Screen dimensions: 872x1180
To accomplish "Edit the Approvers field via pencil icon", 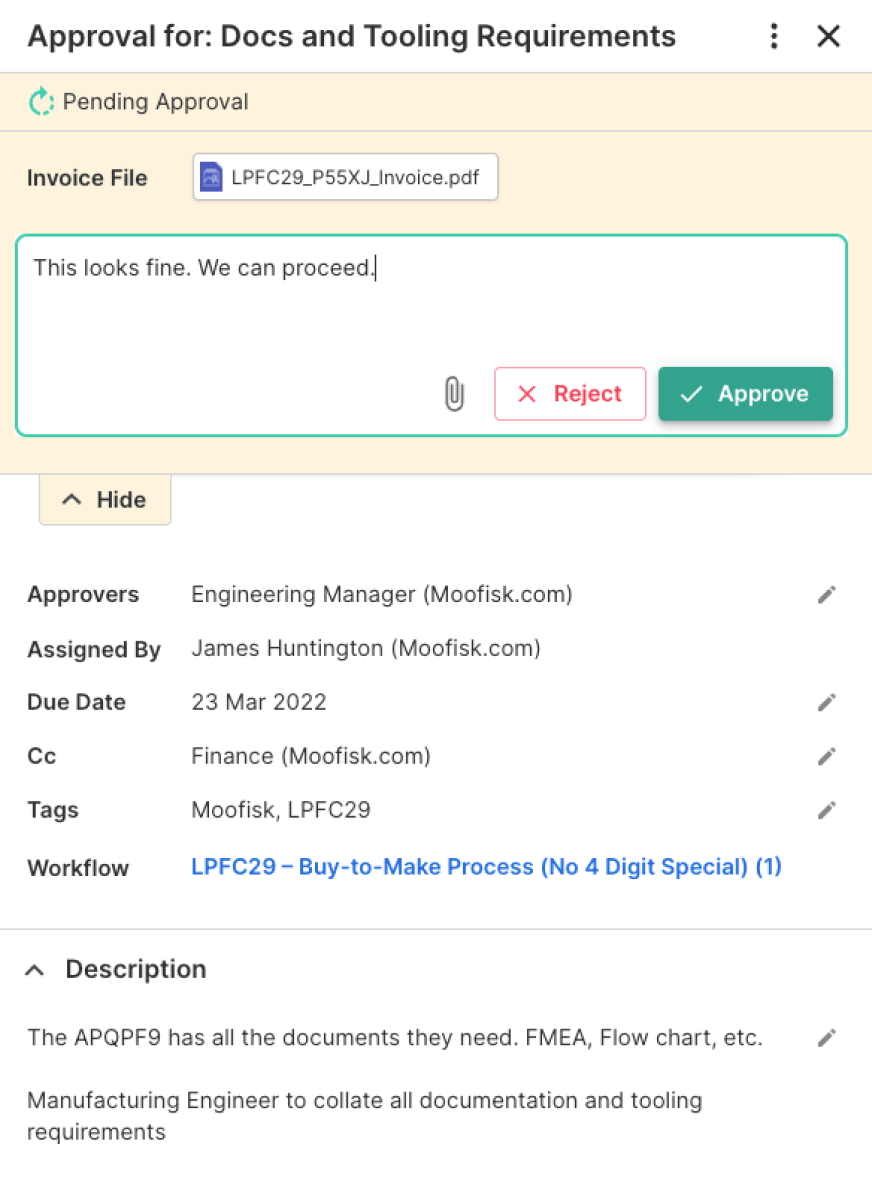I will pyautogui.click(x=827, y=594).
